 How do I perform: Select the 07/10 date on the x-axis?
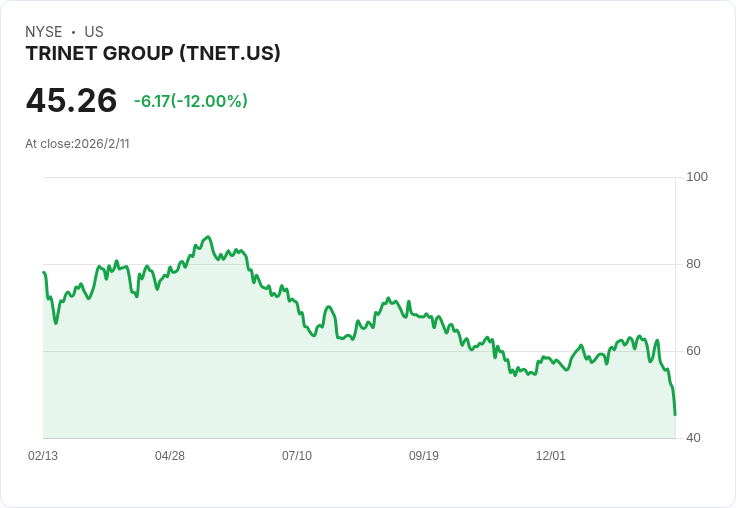coord(297,456)
